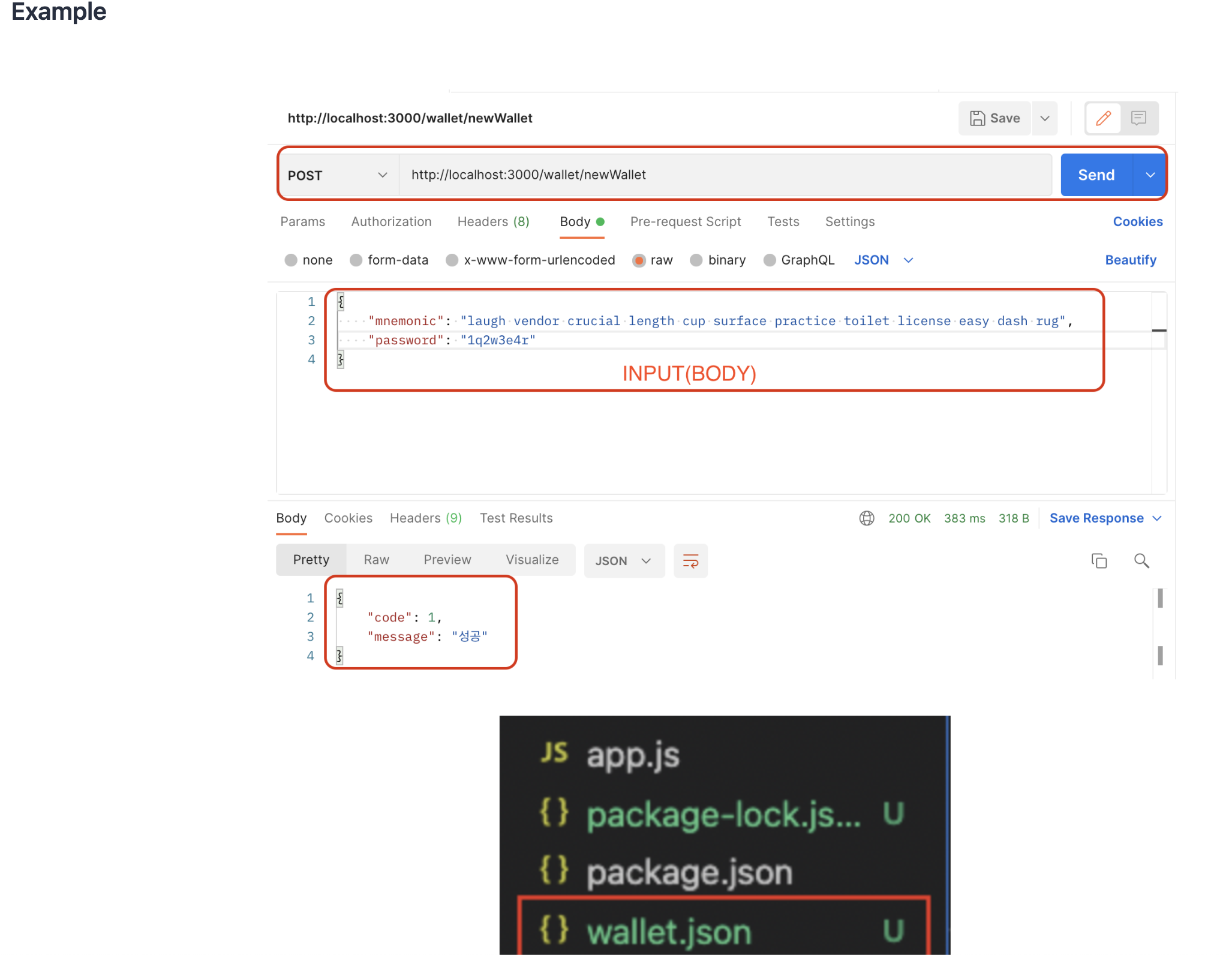Expand the arrow next to Send
Viewport: 1232px width, 955px height.
coord(1150,175)
